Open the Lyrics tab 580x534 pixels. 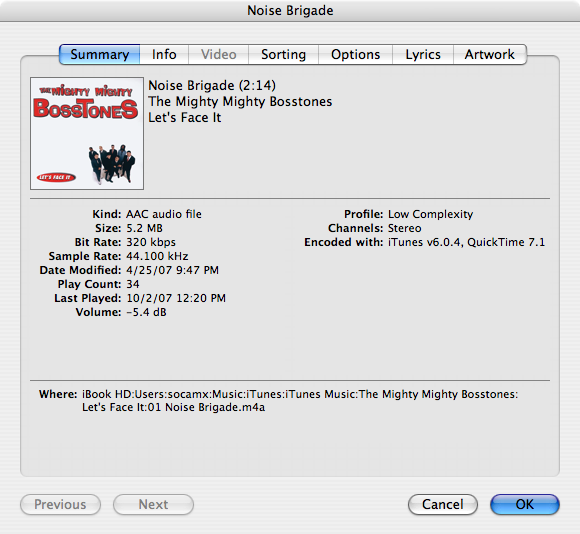tap(423, 54)
